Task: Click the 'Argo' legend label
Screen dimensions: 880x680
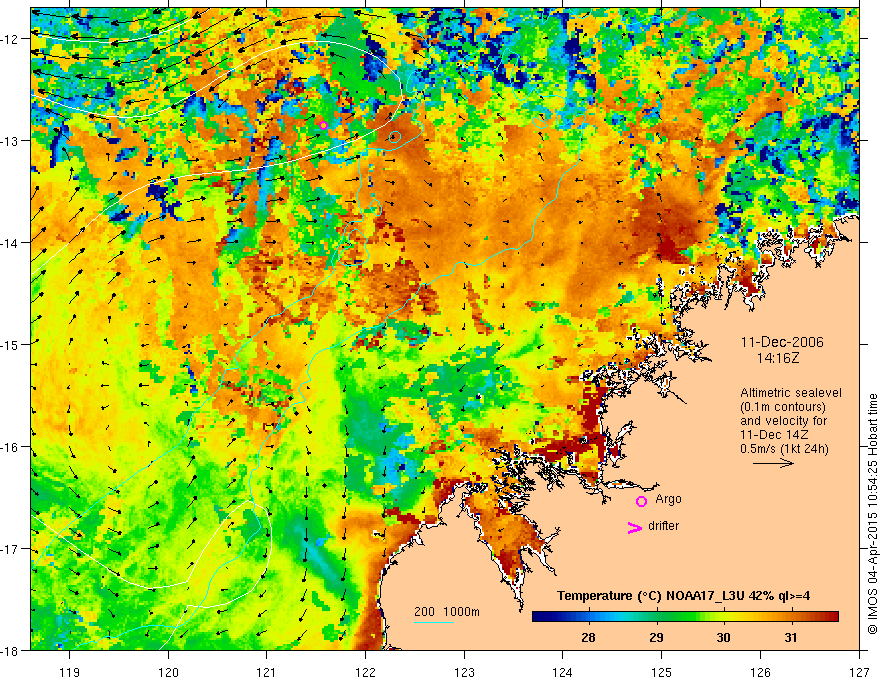Action: (x=668, y=499)
